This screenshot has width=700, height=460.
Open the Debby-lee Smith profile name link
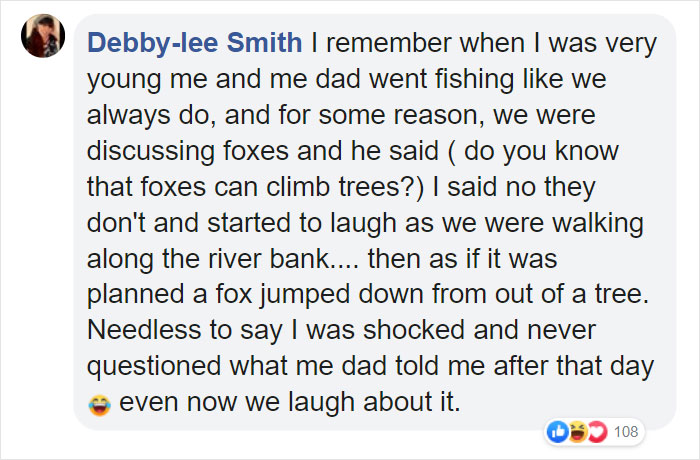194,44
